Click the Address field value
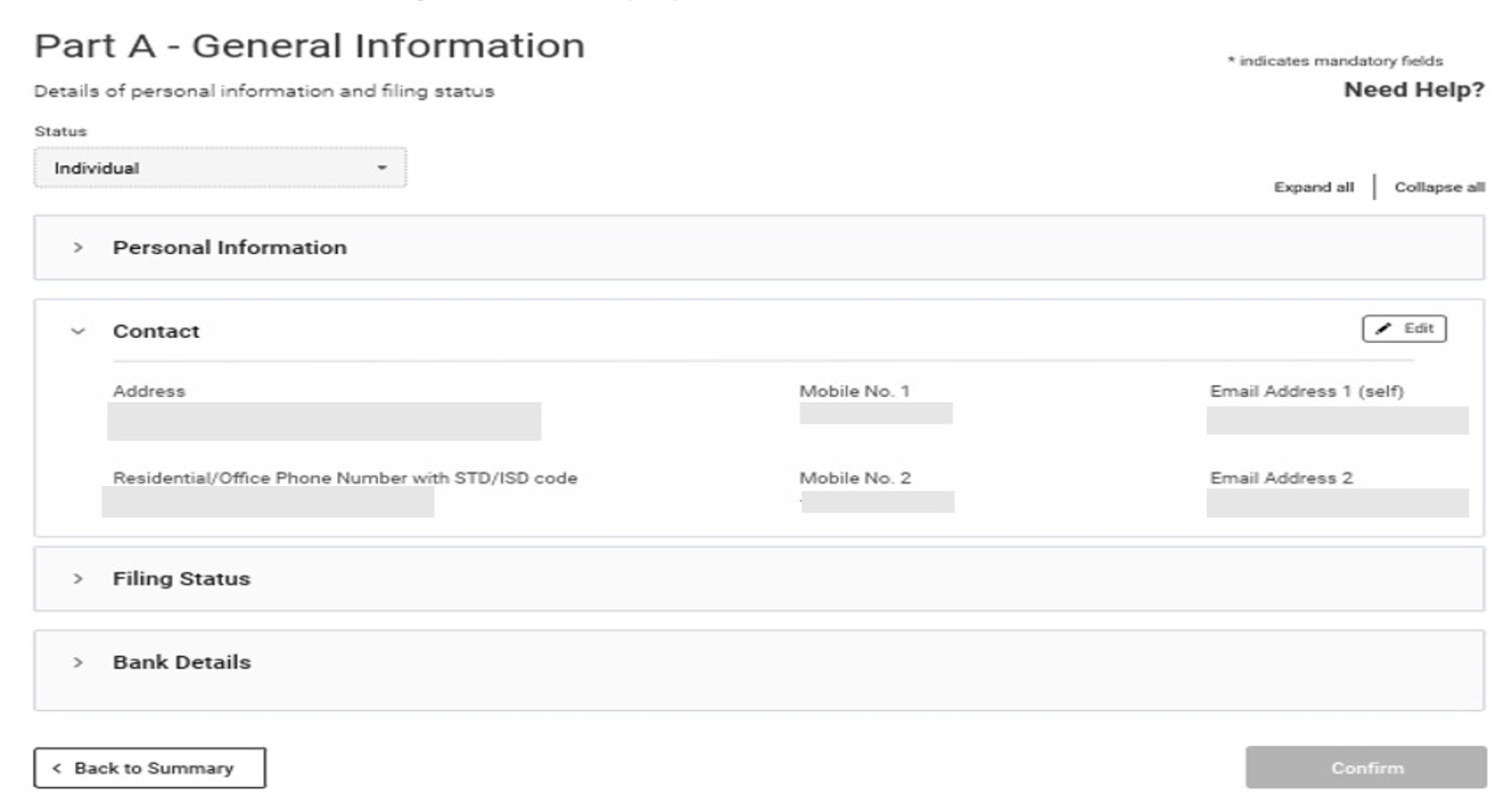The height and width of the screenshot is (811, 1512). [x=323, y=421]
